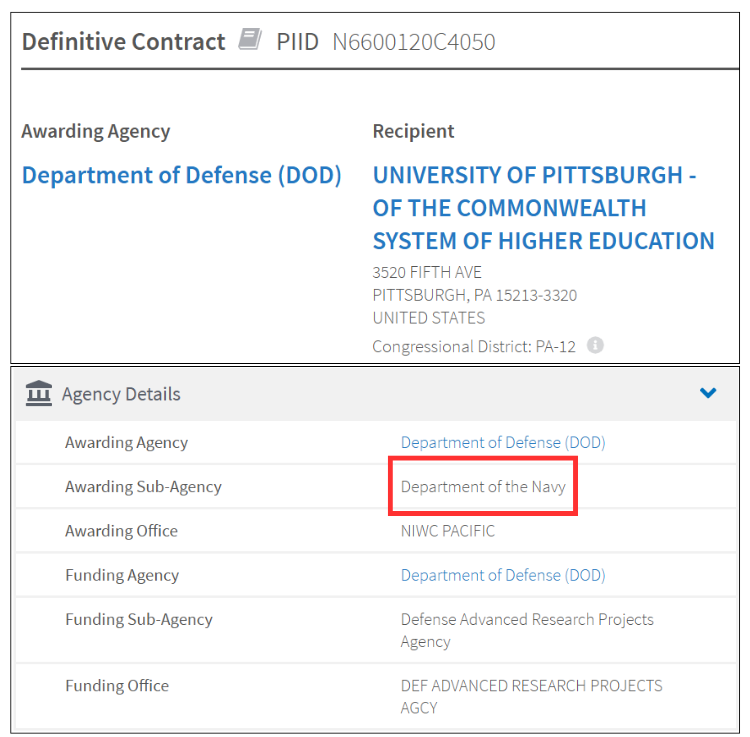Click the 3520 FIFTH AVE address line
Screen dimensions: 750x737
click(x=427, y=272)
